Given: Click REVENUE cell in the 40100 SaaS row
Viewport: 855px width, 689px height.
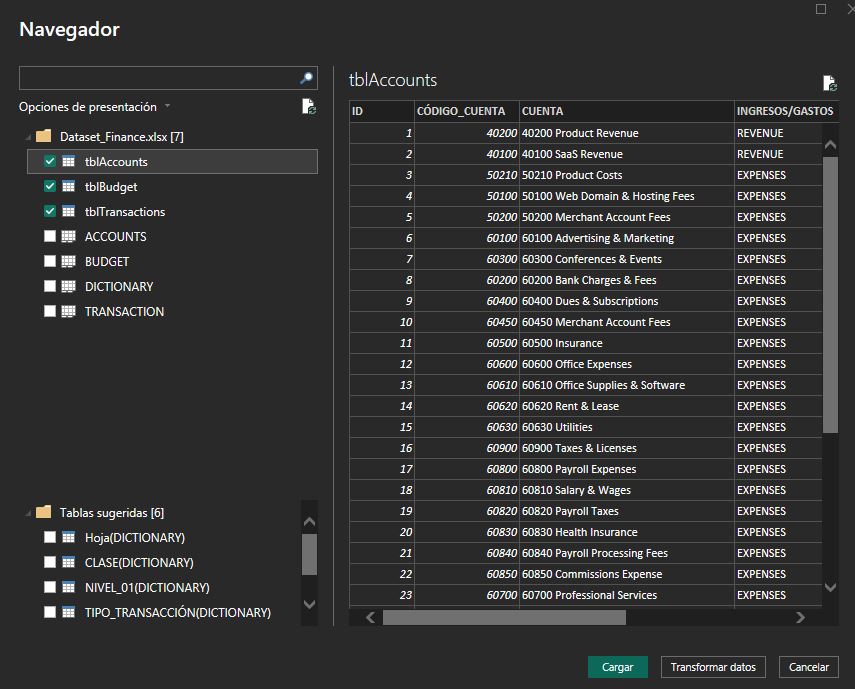Looking at the screenshot, I should click(778, 154).
